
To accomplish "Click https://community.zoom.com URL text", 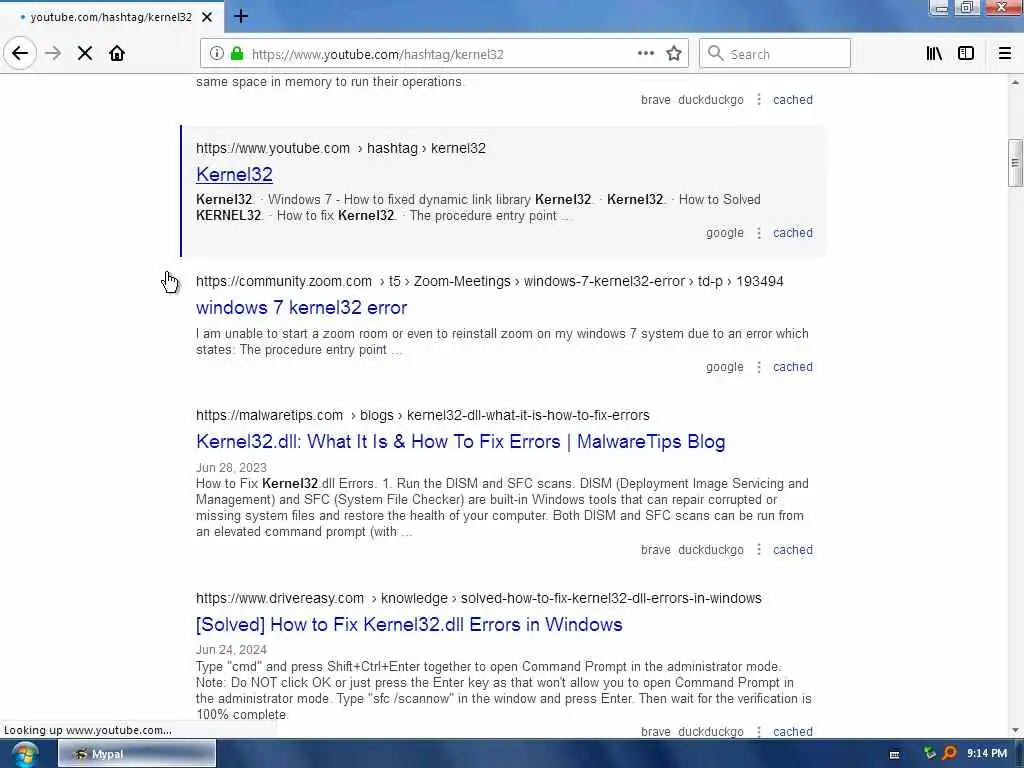I will coord(283,281).
